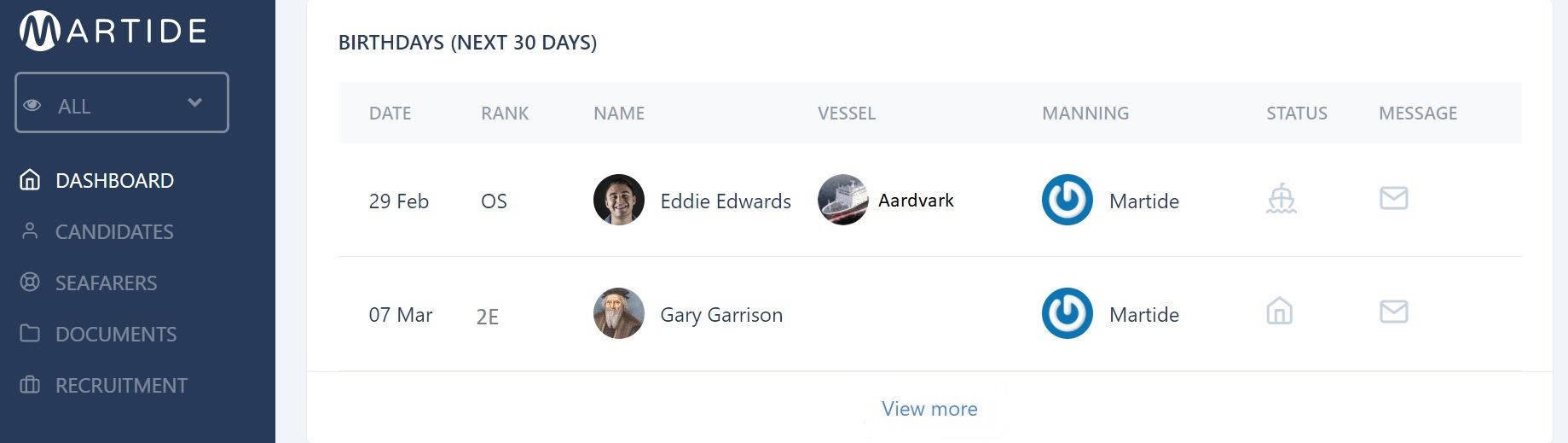Click the eye icon in ALL selector
Screen dimensions: 1568x443
pyautogui.click(x=32, y=105)
